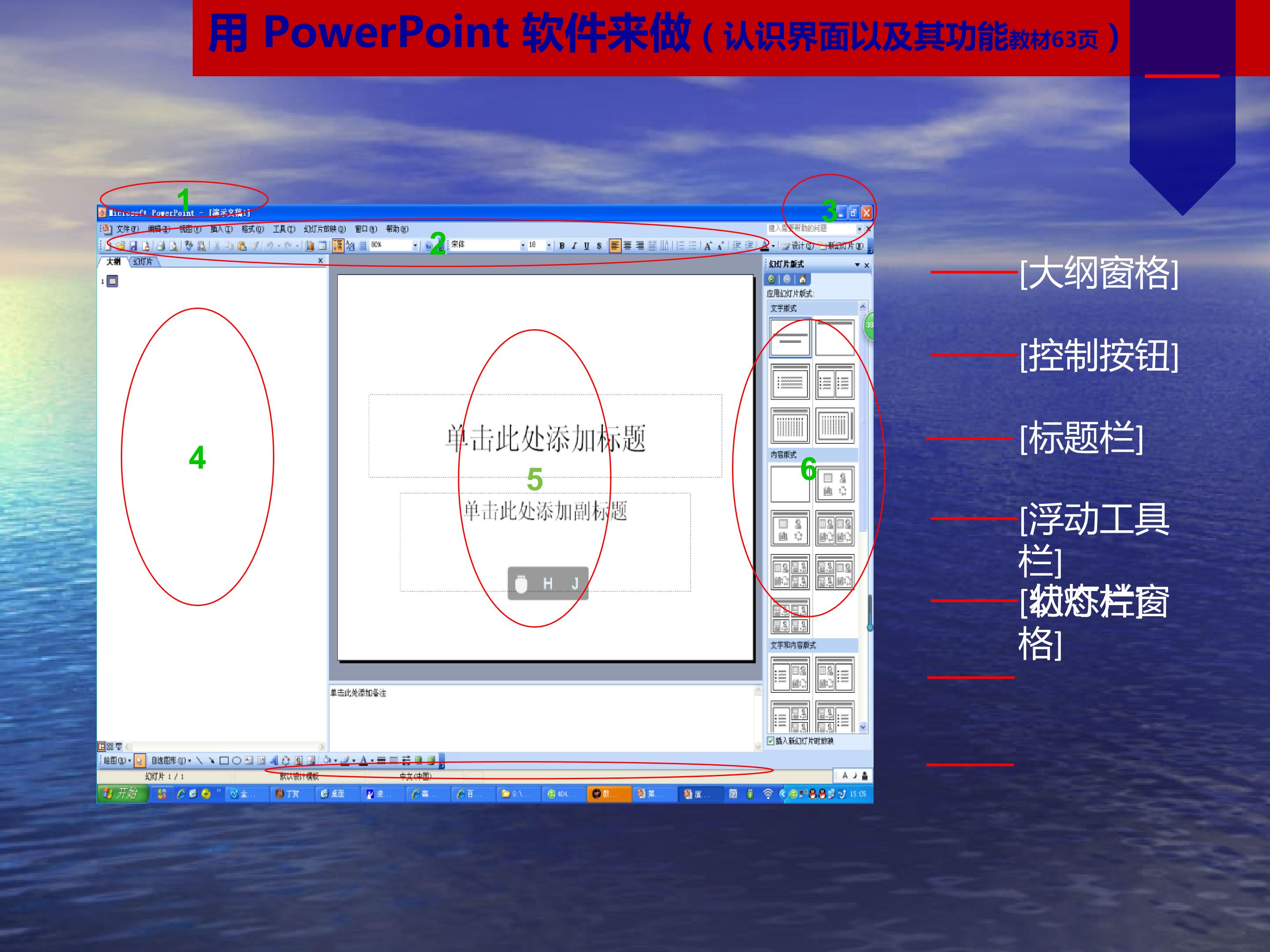Select the Rectangle drawing tool

(x=224, y=761)
